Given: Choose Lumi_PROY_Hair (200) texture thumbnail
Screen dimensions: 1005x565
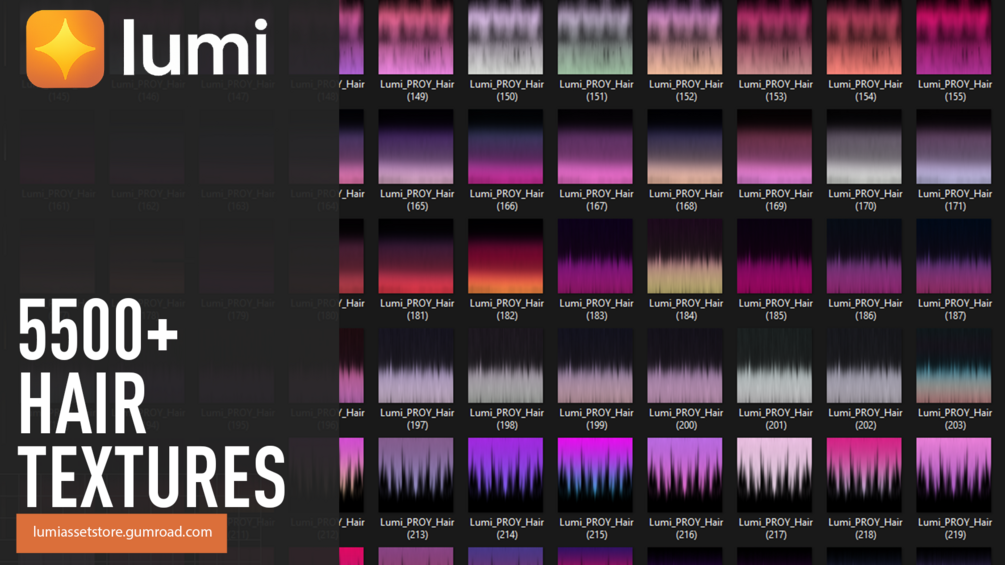Looking at the screenshot, I should coord(685,366).
